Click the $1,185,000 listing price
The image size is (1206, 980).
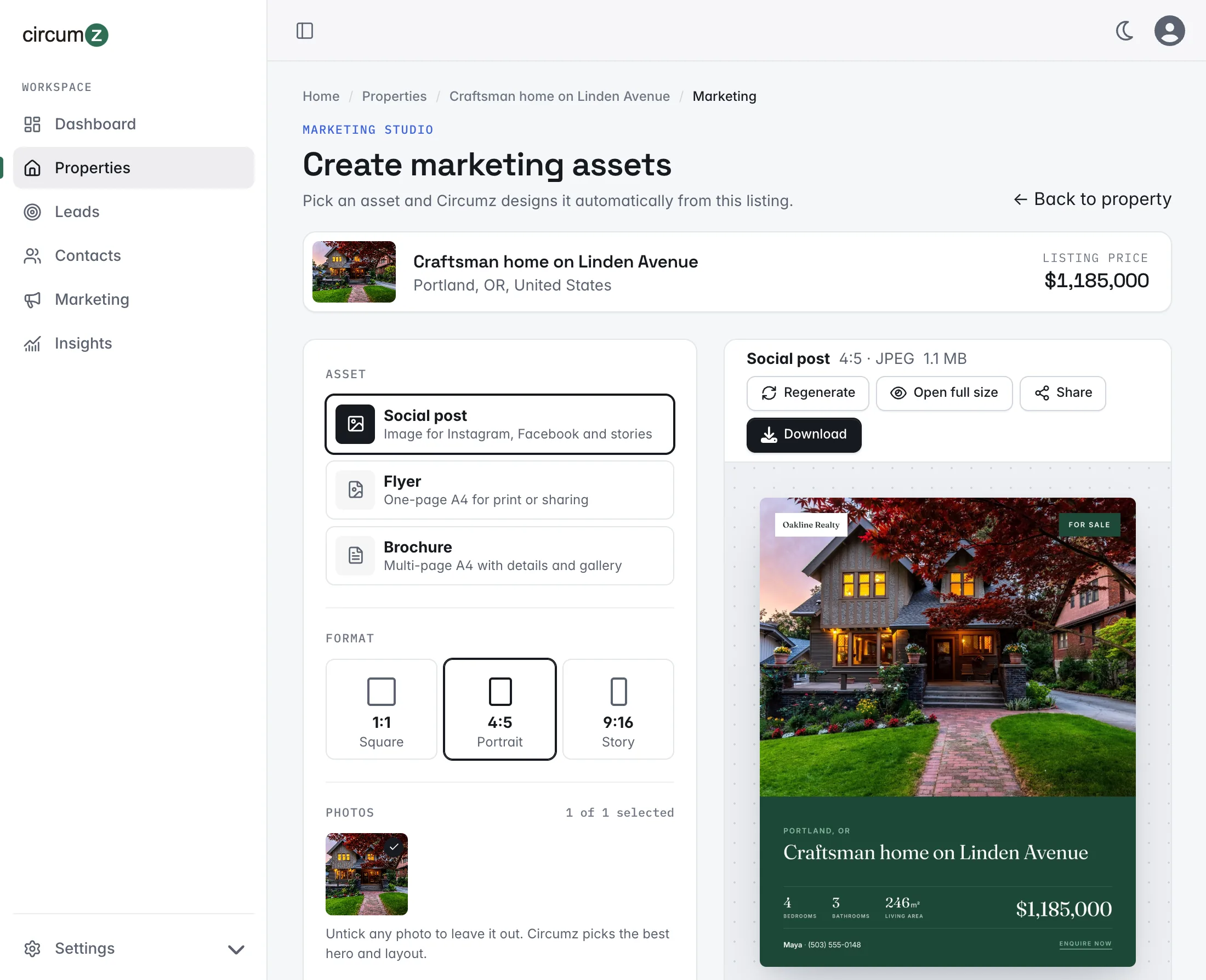coord(1096,281)
